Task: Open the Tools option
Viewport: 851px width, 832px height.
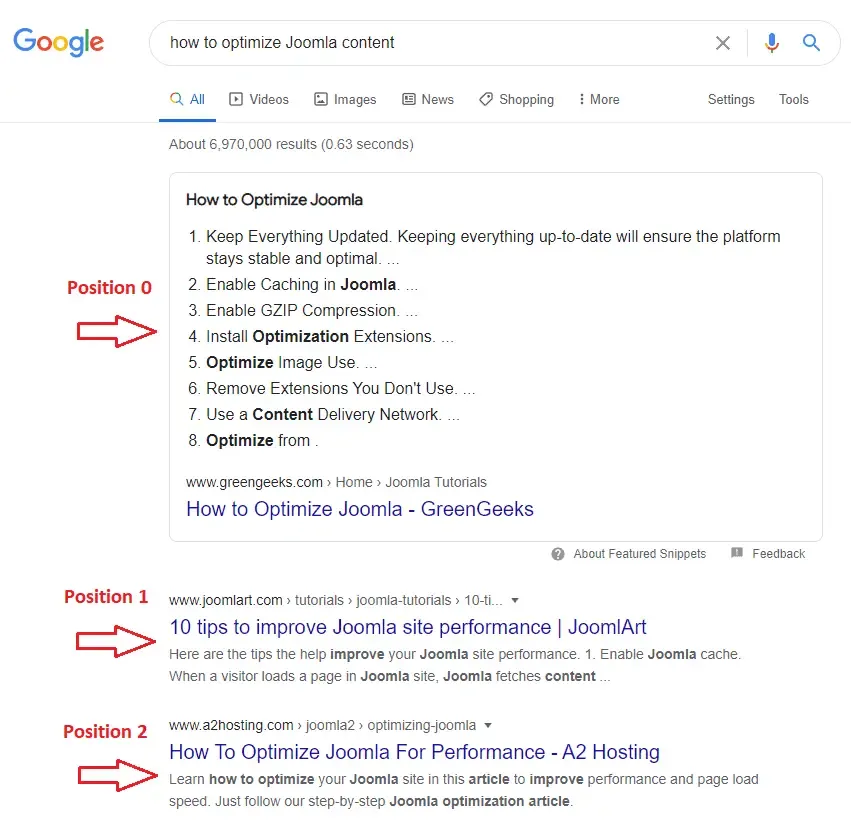Action: (x=793, y=99)
